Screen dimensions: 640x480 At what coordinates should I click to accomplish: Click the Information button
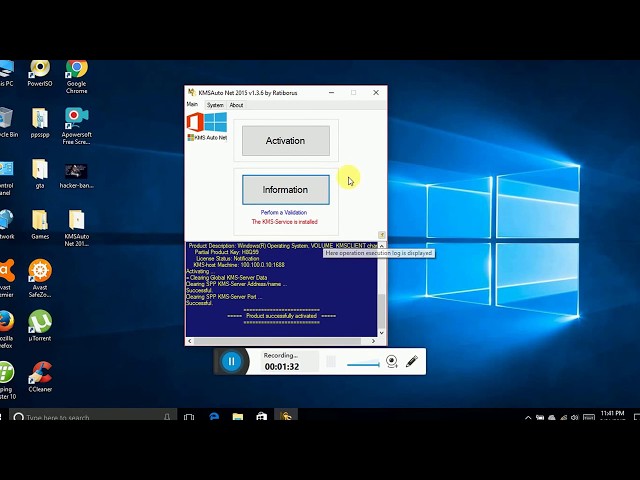click(x=286, y=190)
